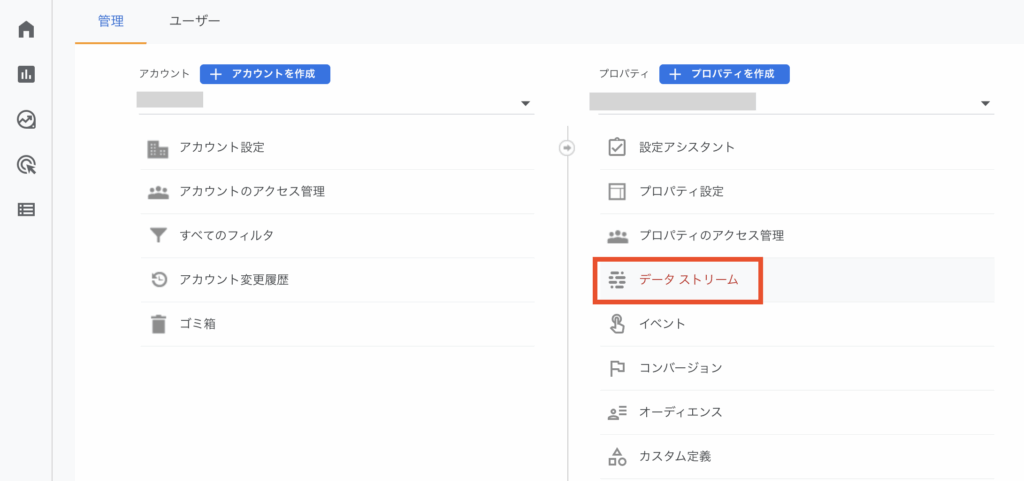Viewport: 1024px width, 481px height.
Task: Select コンバージョン in the property list
Action: pos(680,368)
